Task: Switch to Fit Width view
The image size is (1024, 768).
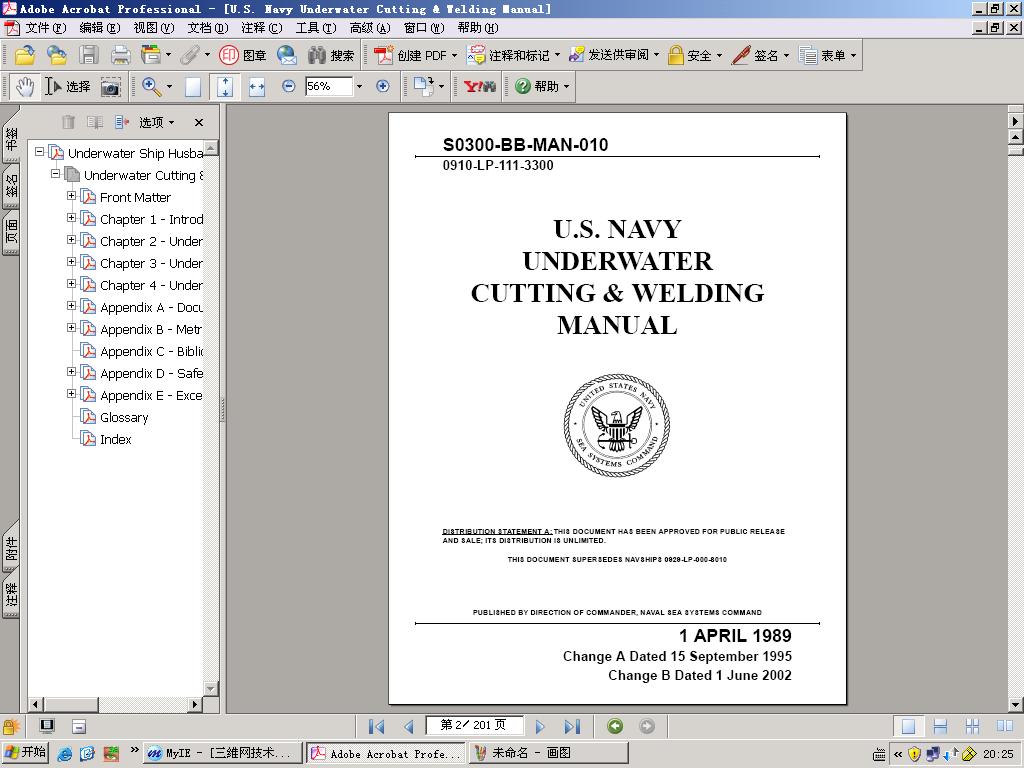Action: [x=257, y=87]
